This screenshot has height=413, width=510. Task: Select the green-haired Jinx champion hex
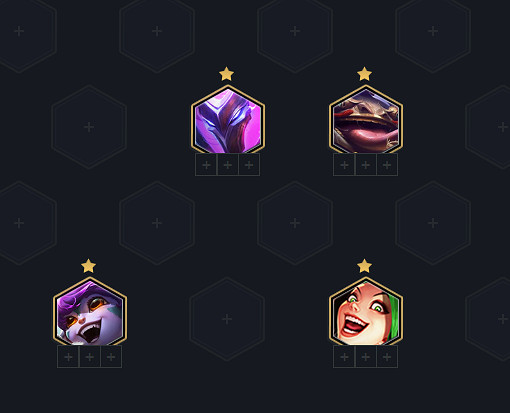(366, 312)
